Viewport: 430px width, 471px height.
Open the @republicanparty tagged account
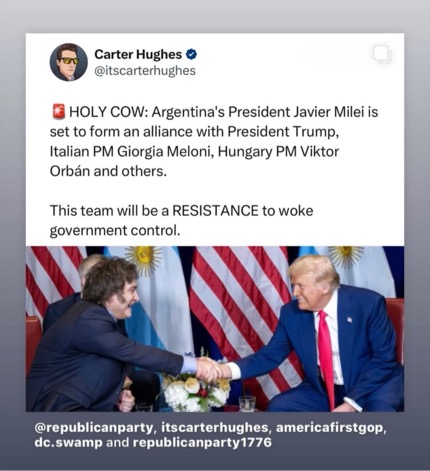coord(94,428)
